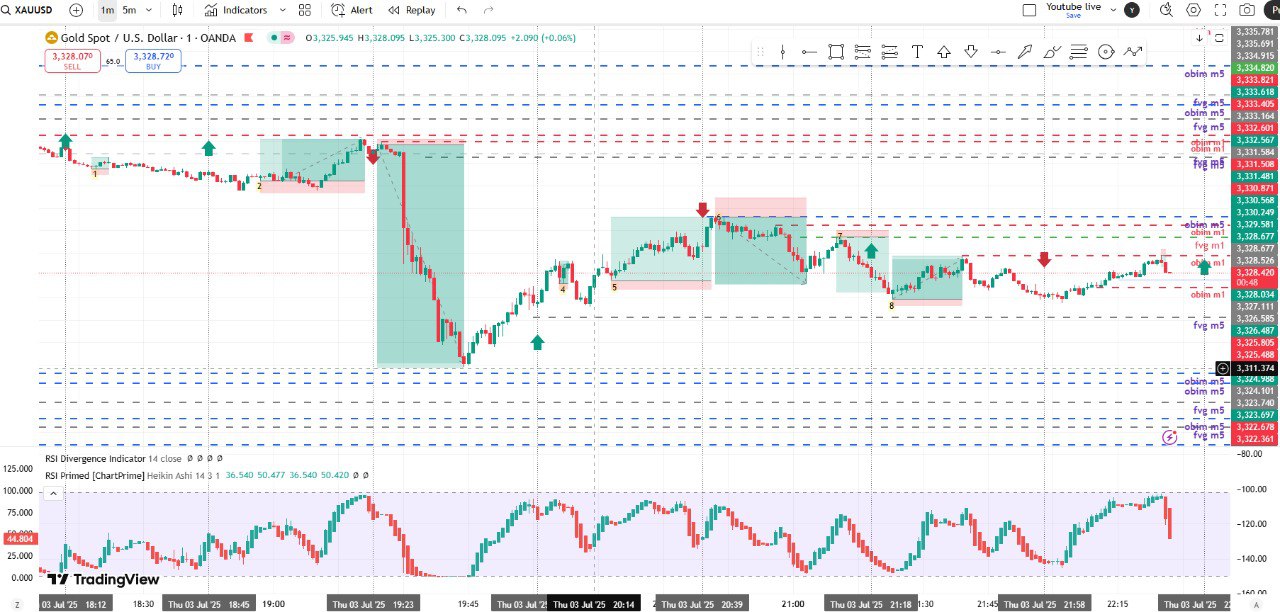This screenshot has height=612, width=1280.
Task: Expand the Indicators favorites dropdown arrow
Action: point(283,10)
